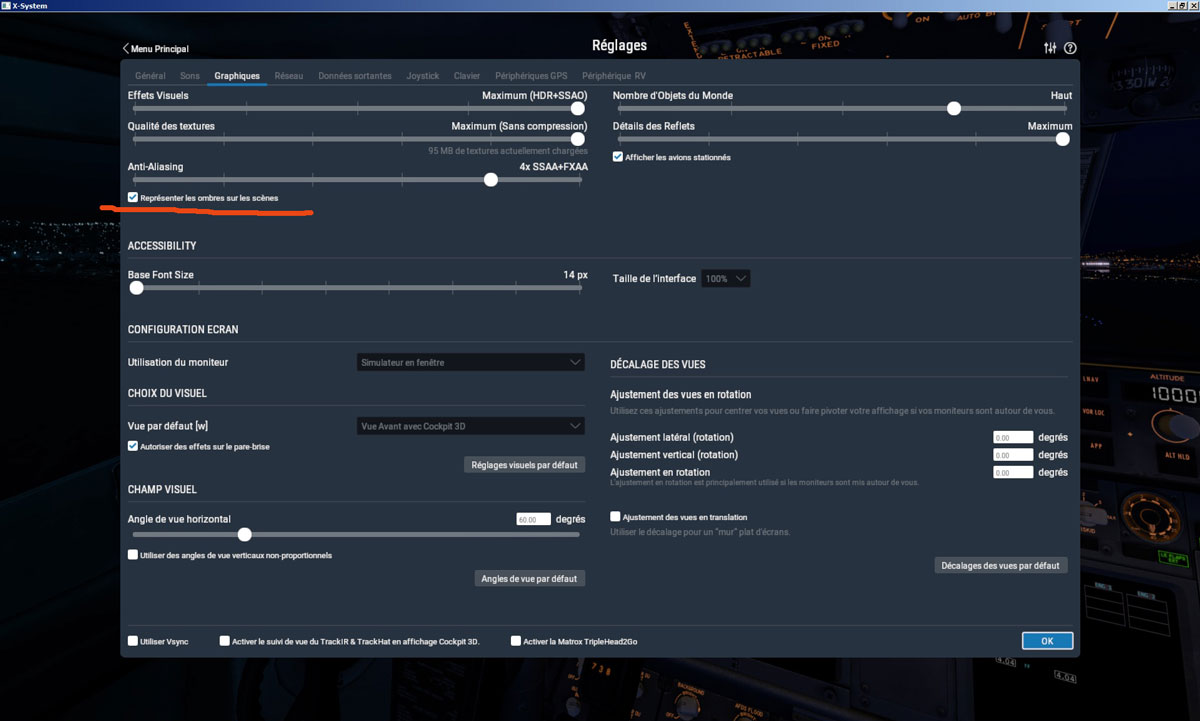
Task: Open the 'Utilisation du moniteur' dropdown
Action: tap(470, 362)
